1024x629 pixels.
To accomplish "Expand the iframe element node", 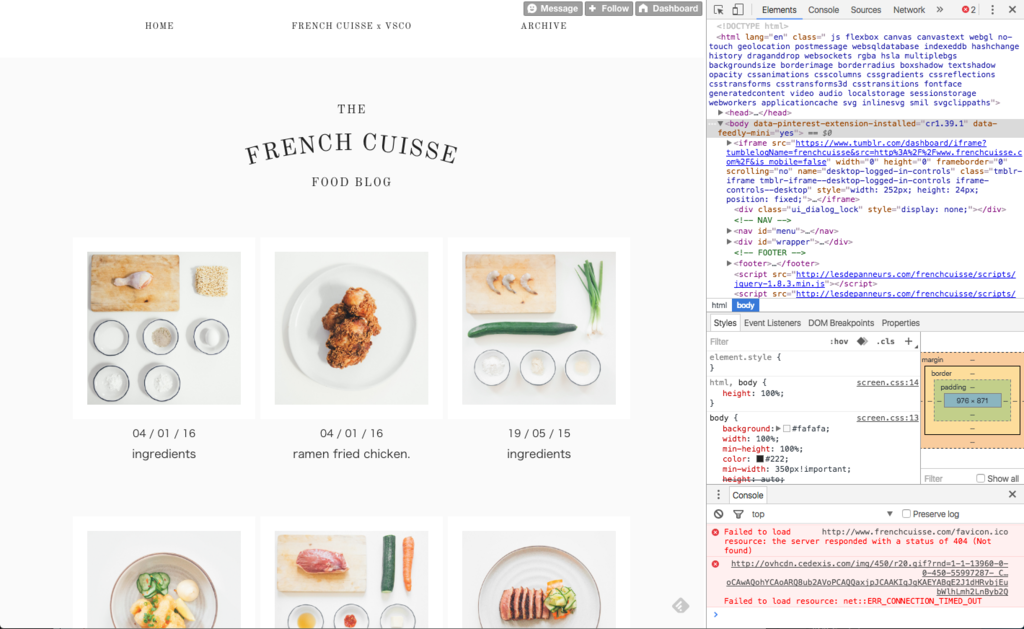I will [729, 143].
